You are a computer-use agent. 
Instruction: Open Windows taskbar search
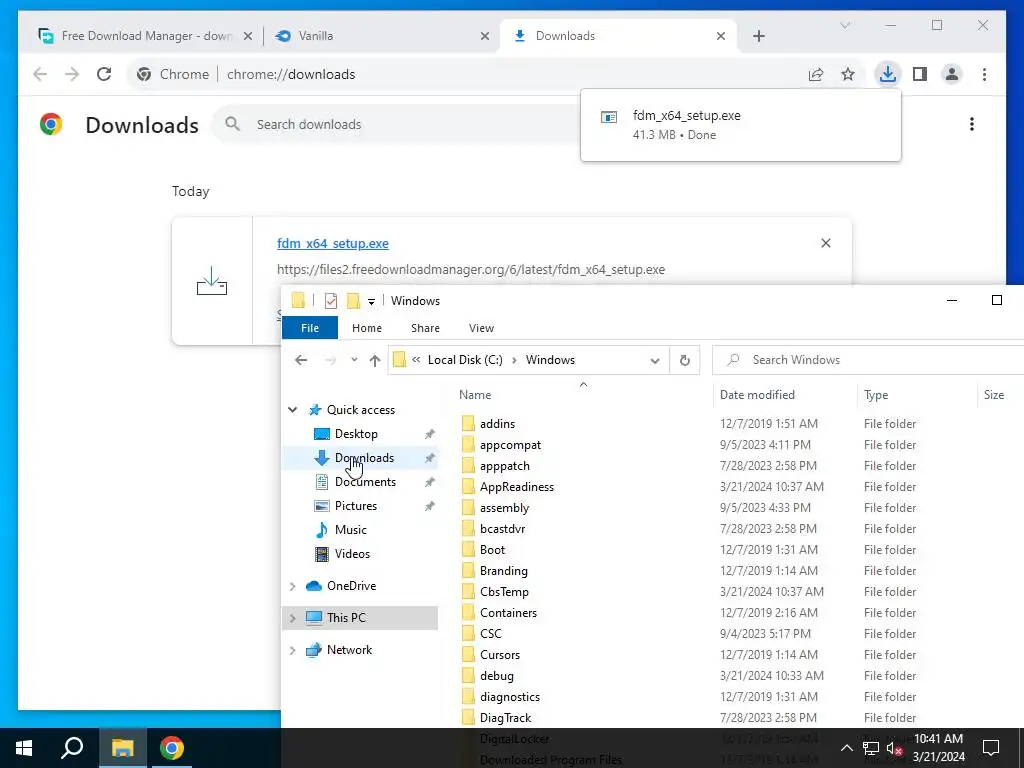coord(72,748)
